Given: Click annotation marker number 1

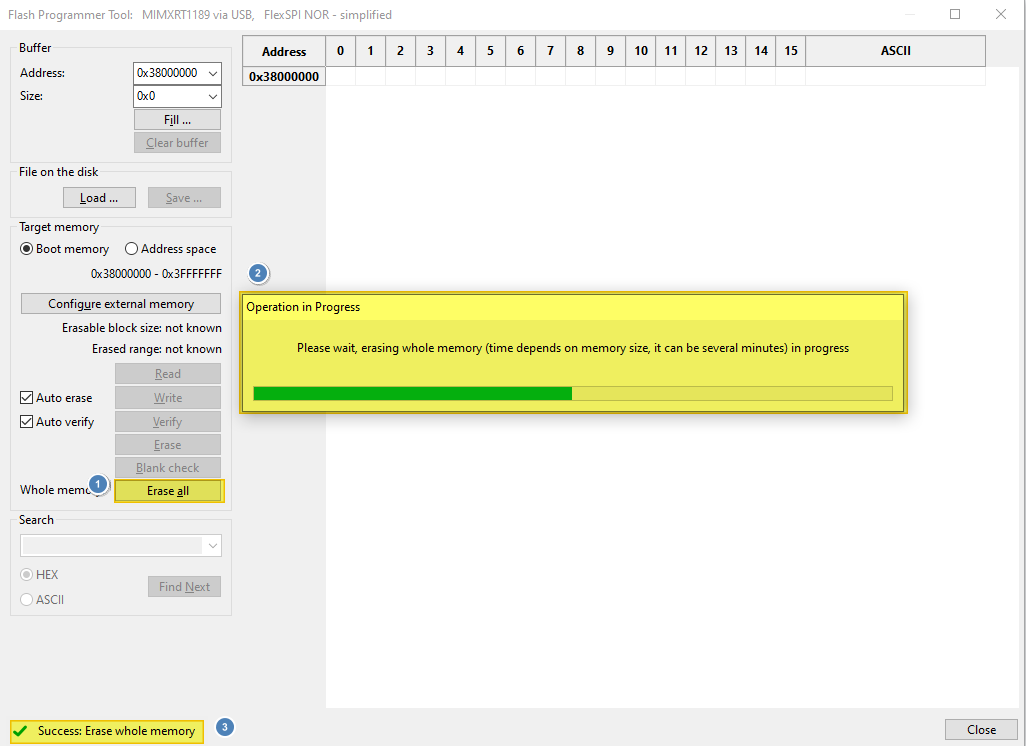Looking at the screenshot, I should (x=98, y=484).
